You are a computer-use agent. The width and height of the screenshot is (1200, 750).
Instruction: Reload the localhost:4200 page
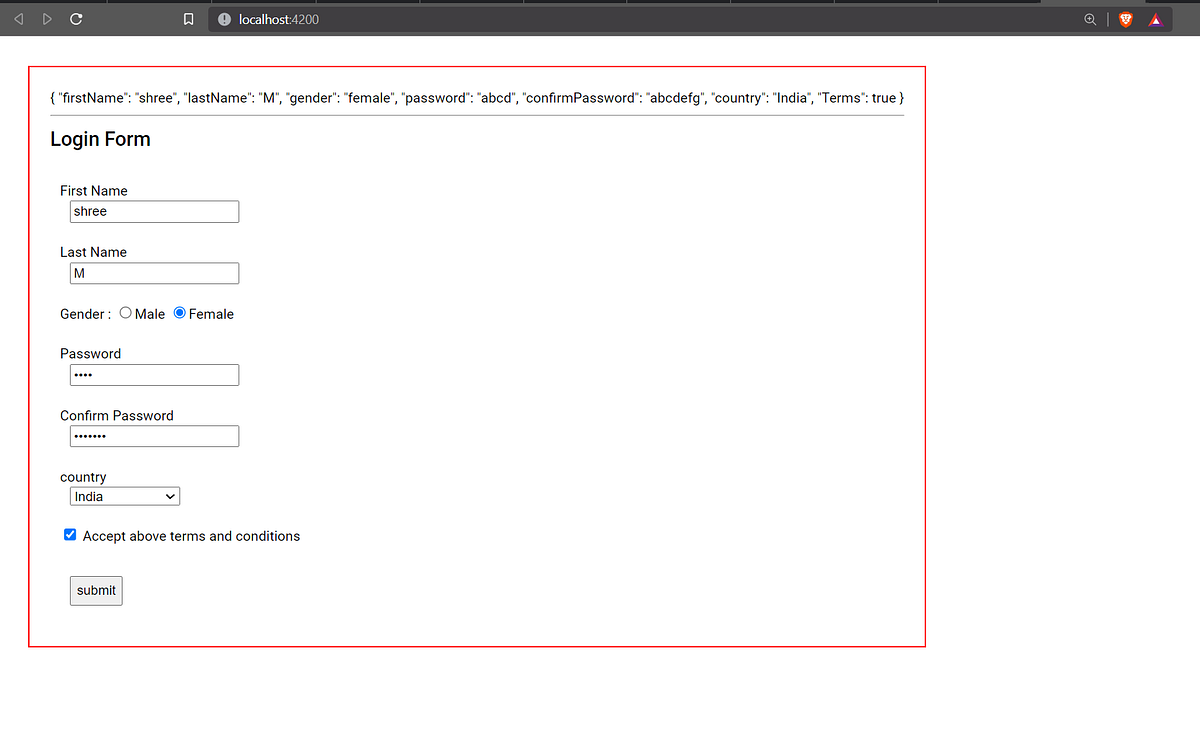[75, 17]
